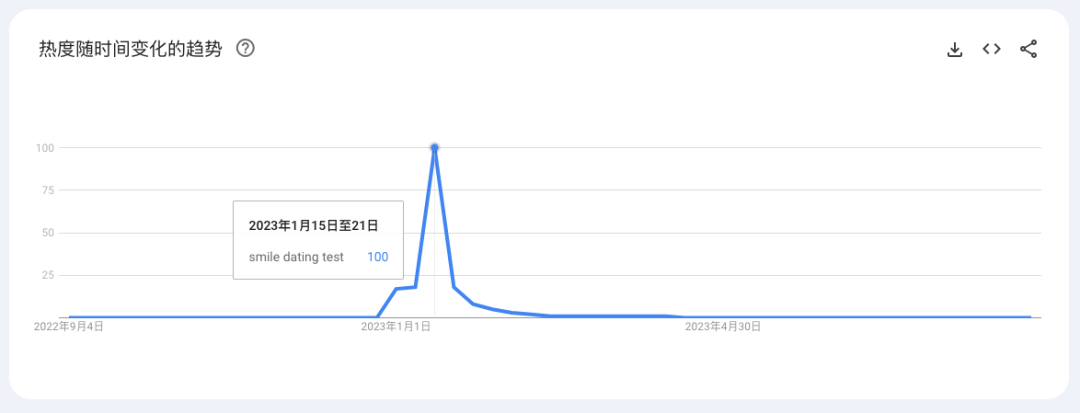This screenshot has width=1080, height=413.
Task: Click the right end of the blue trend line
Action: click(x=1029, y=317)
